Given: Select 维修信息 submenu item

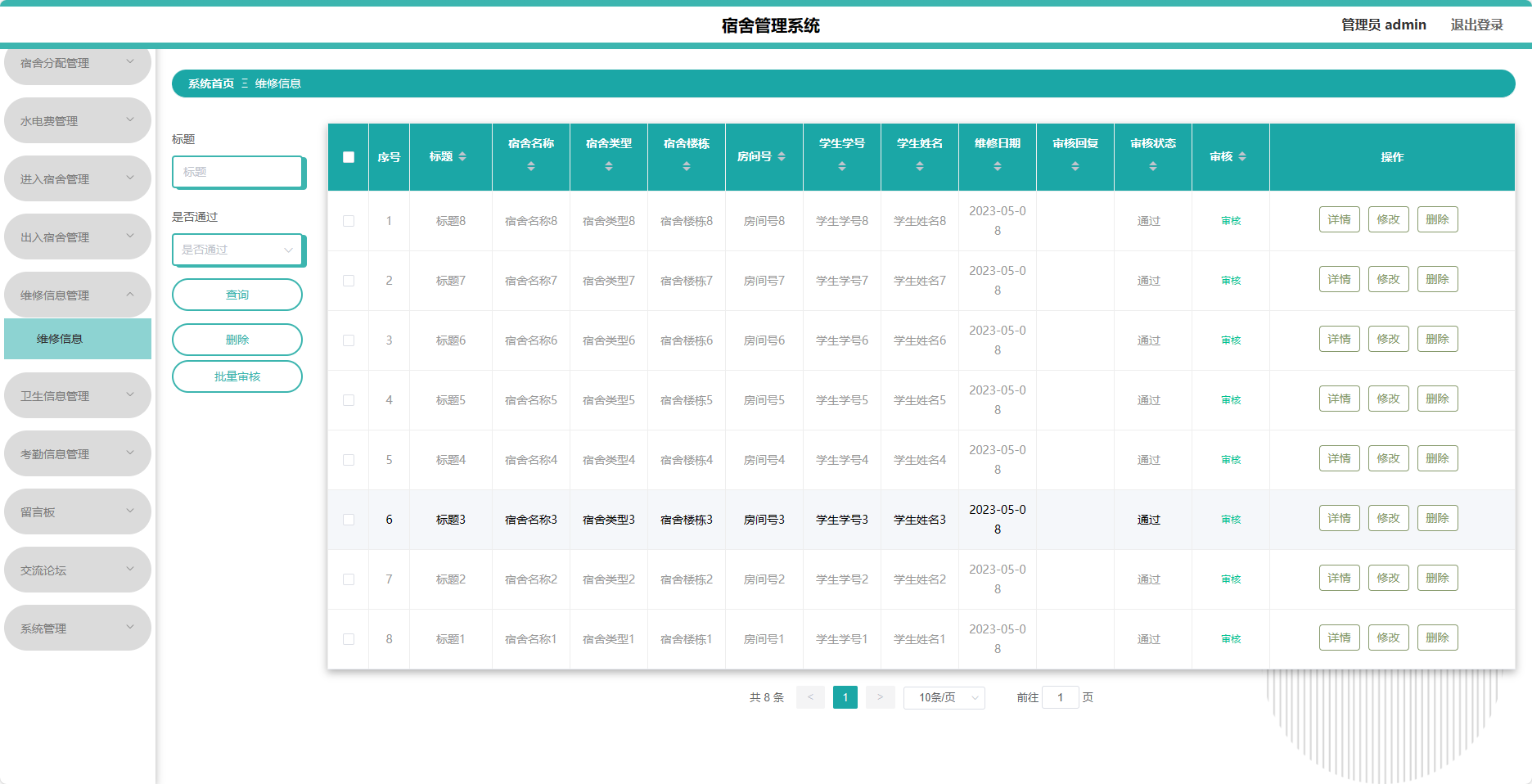Looking at the screenshot, I should tap(78, 339).
